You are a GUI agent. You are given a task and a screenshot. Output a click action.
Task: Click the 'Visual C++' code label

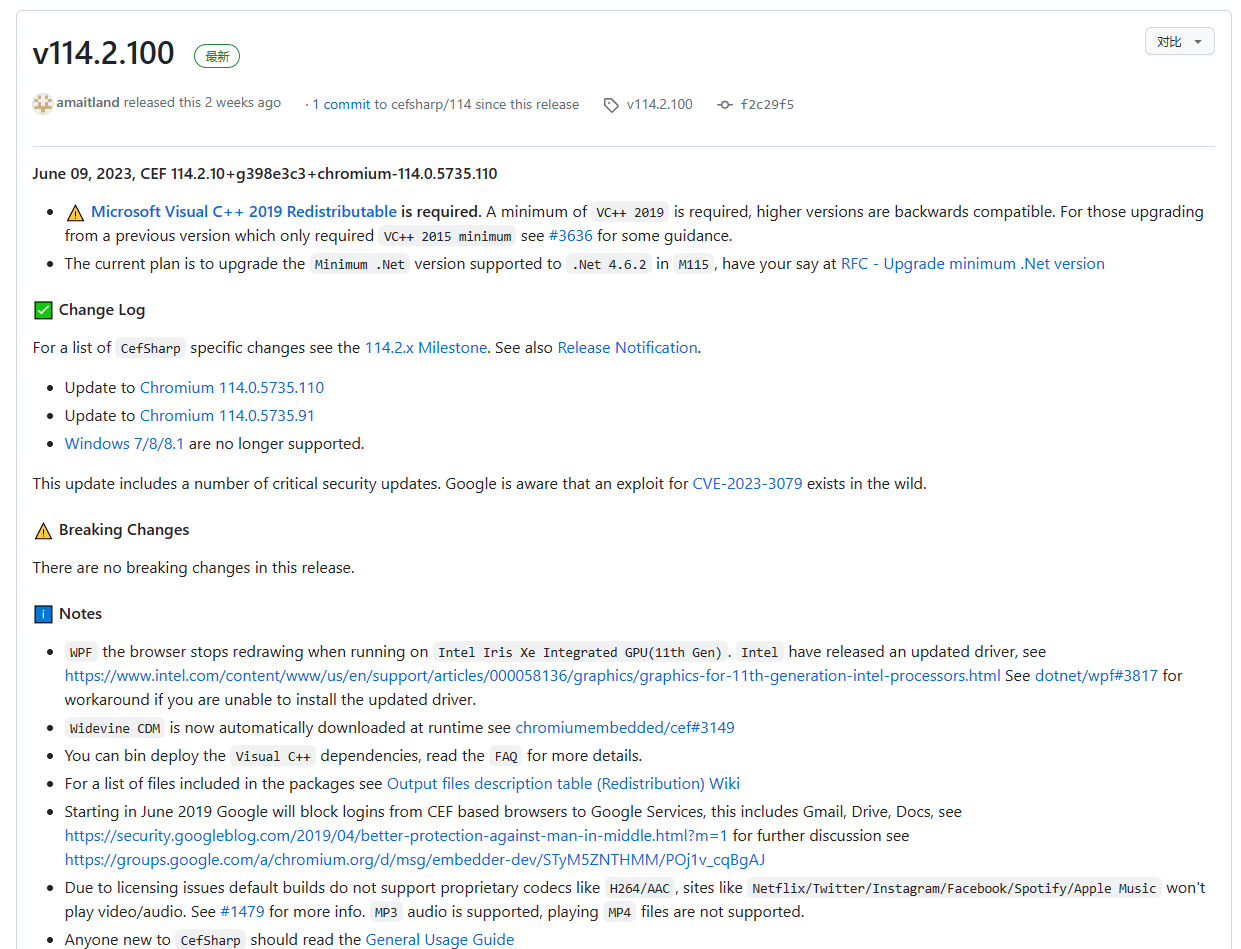[273, 757]
